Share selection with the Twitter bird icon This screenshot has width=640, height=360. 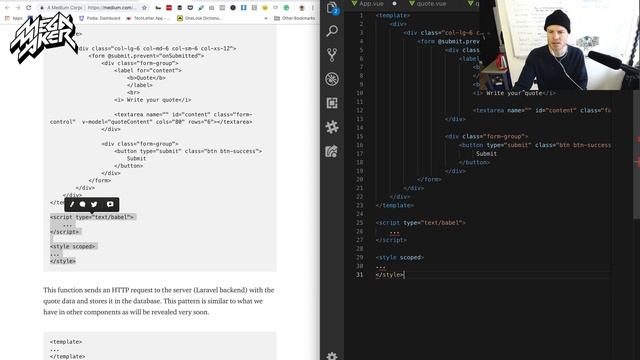[94, 204]
